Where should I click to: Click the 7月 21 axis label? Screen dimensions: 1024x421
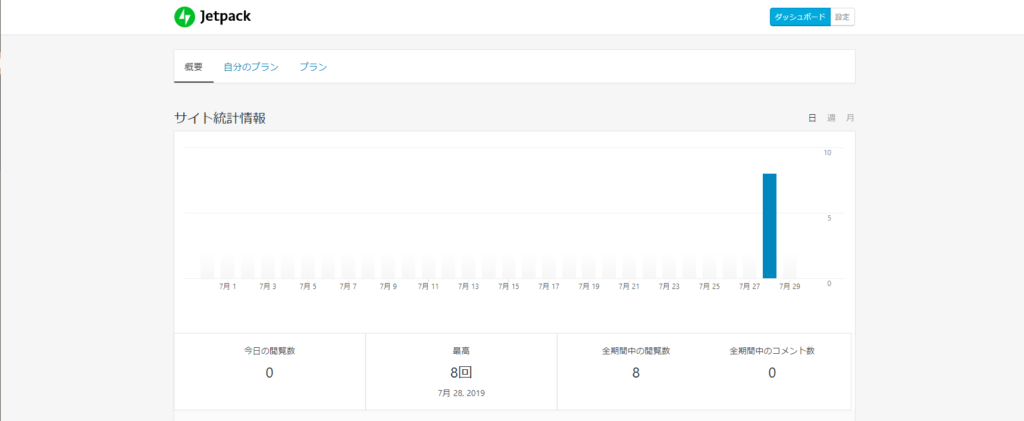point(628,286)
